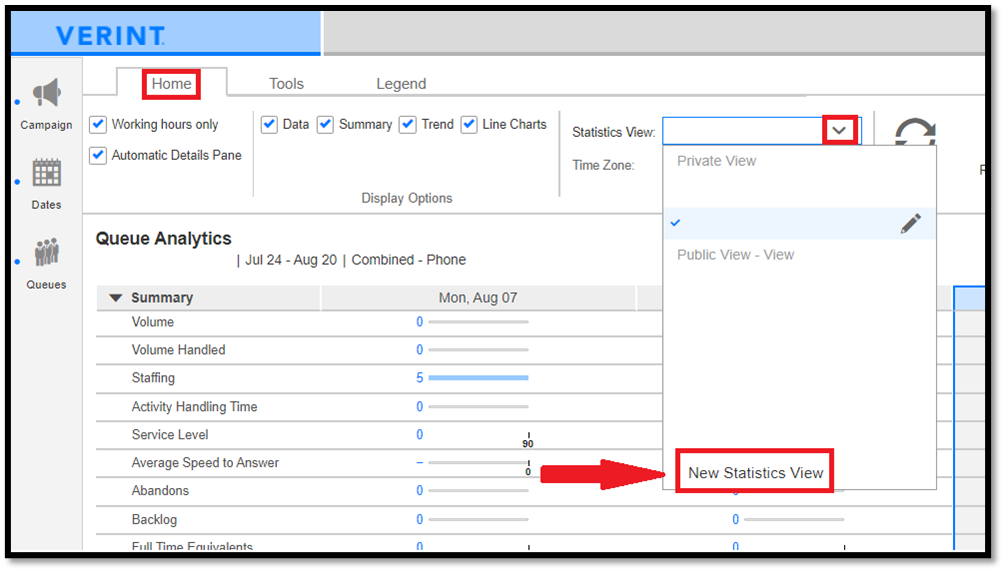
Task: Click the Jul 24 - Aug 20 date range
Action: tap(291, 260)
